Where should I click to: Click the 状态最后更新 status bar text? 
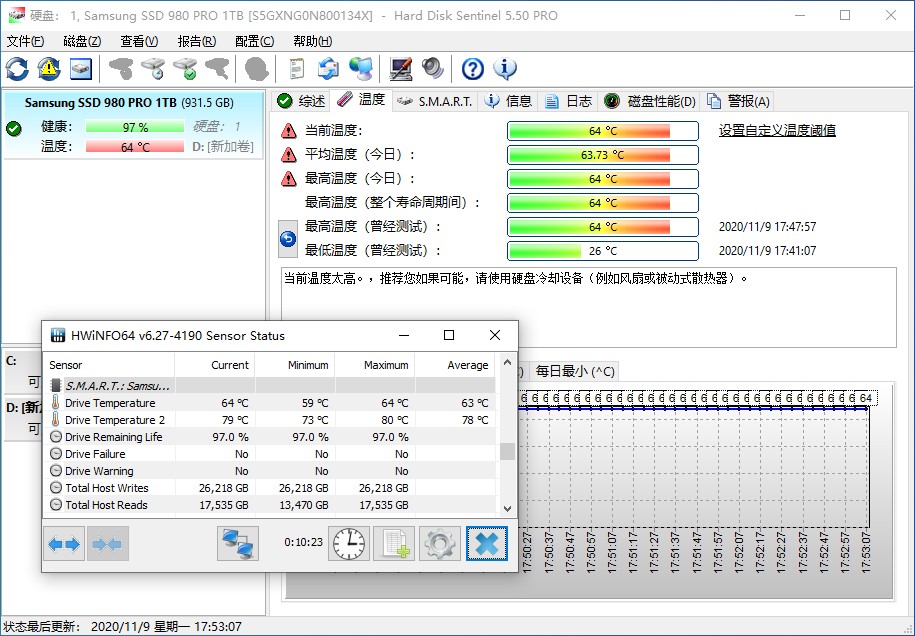(123, 627)
